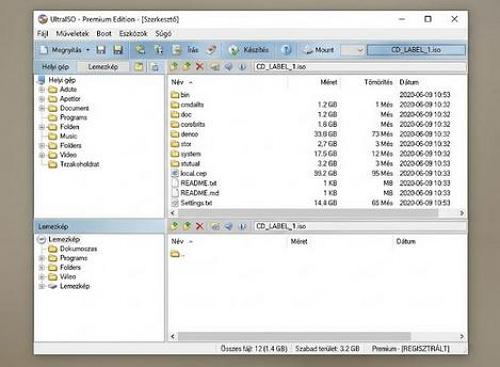Click the folder icon after the lower red X
Screen dimensions: 500x367
[x=215, y=226]
